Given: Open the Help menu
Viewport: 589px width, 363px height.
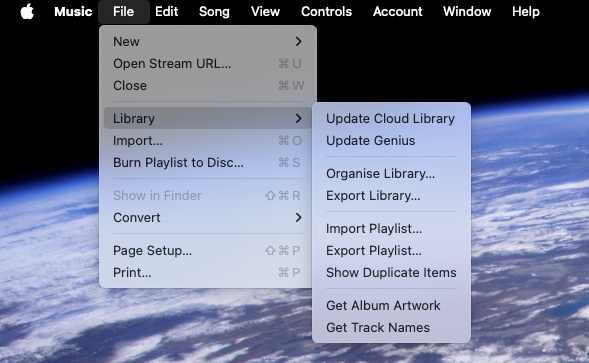Looking at the screenshot, I should (526, 11).
